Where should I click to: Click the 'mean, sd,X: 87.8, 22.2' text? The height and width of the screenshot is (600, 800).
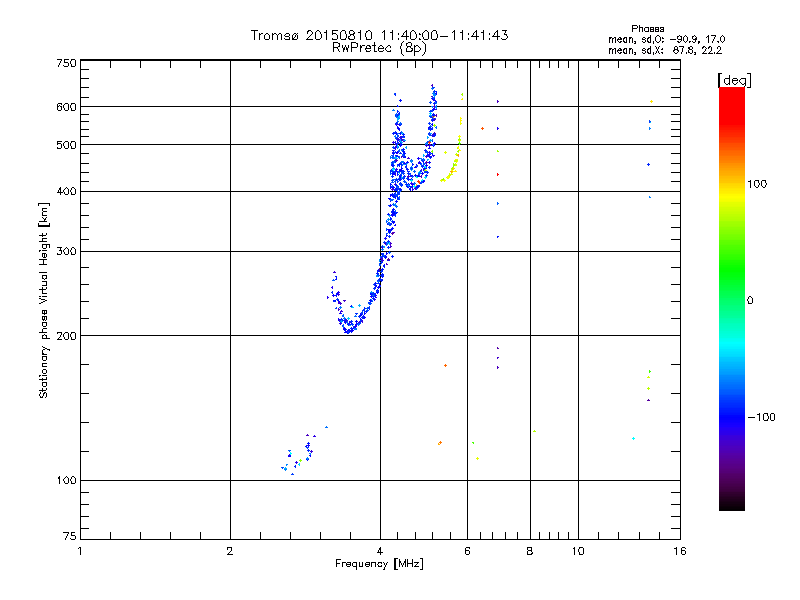[665, 50]
